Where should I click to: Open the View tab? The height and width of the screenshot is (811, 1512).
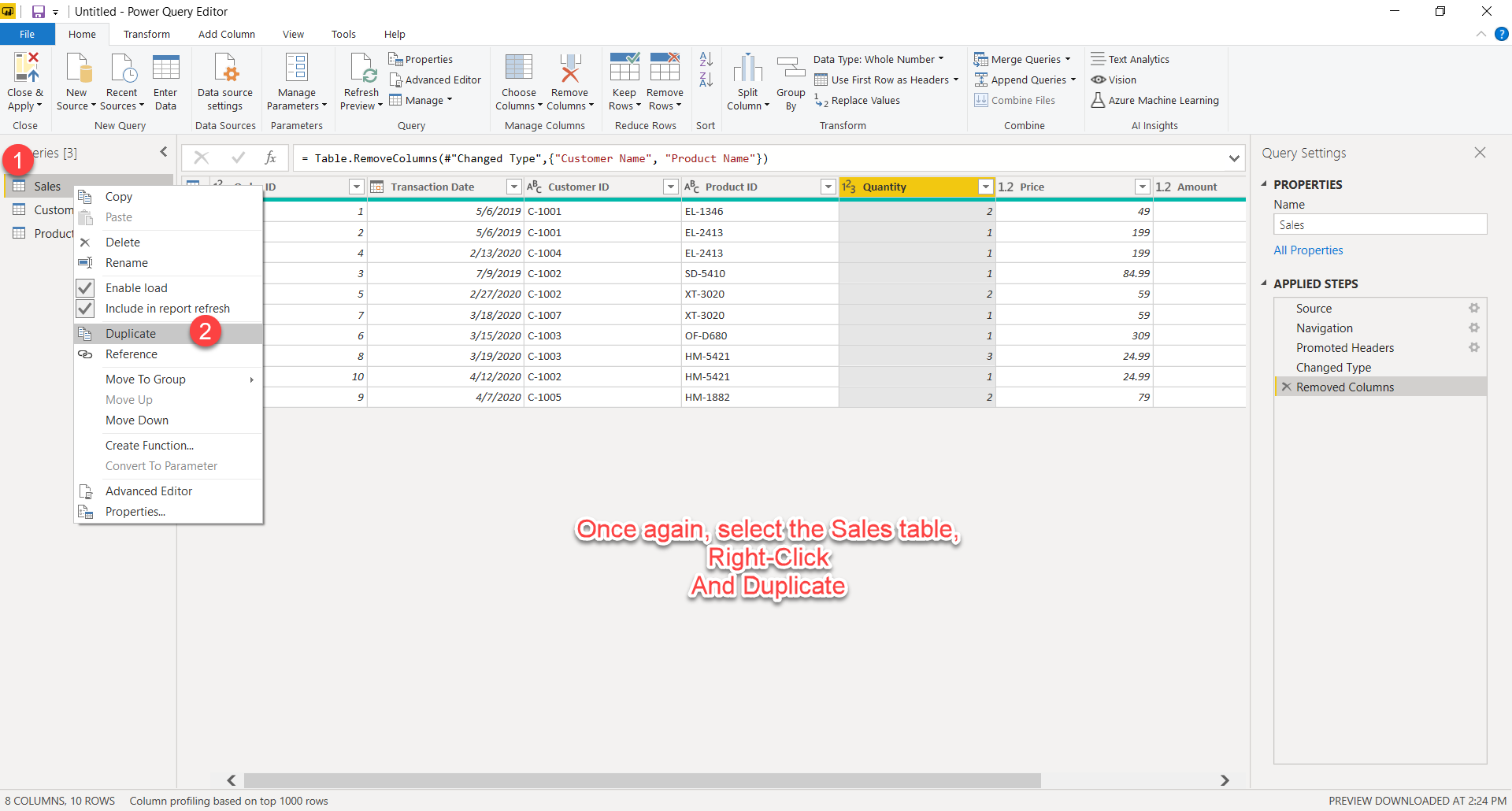293,34
